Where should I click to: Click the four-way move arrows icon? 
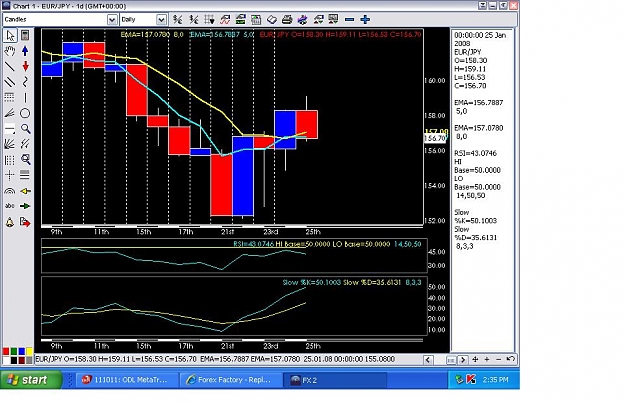475,360
